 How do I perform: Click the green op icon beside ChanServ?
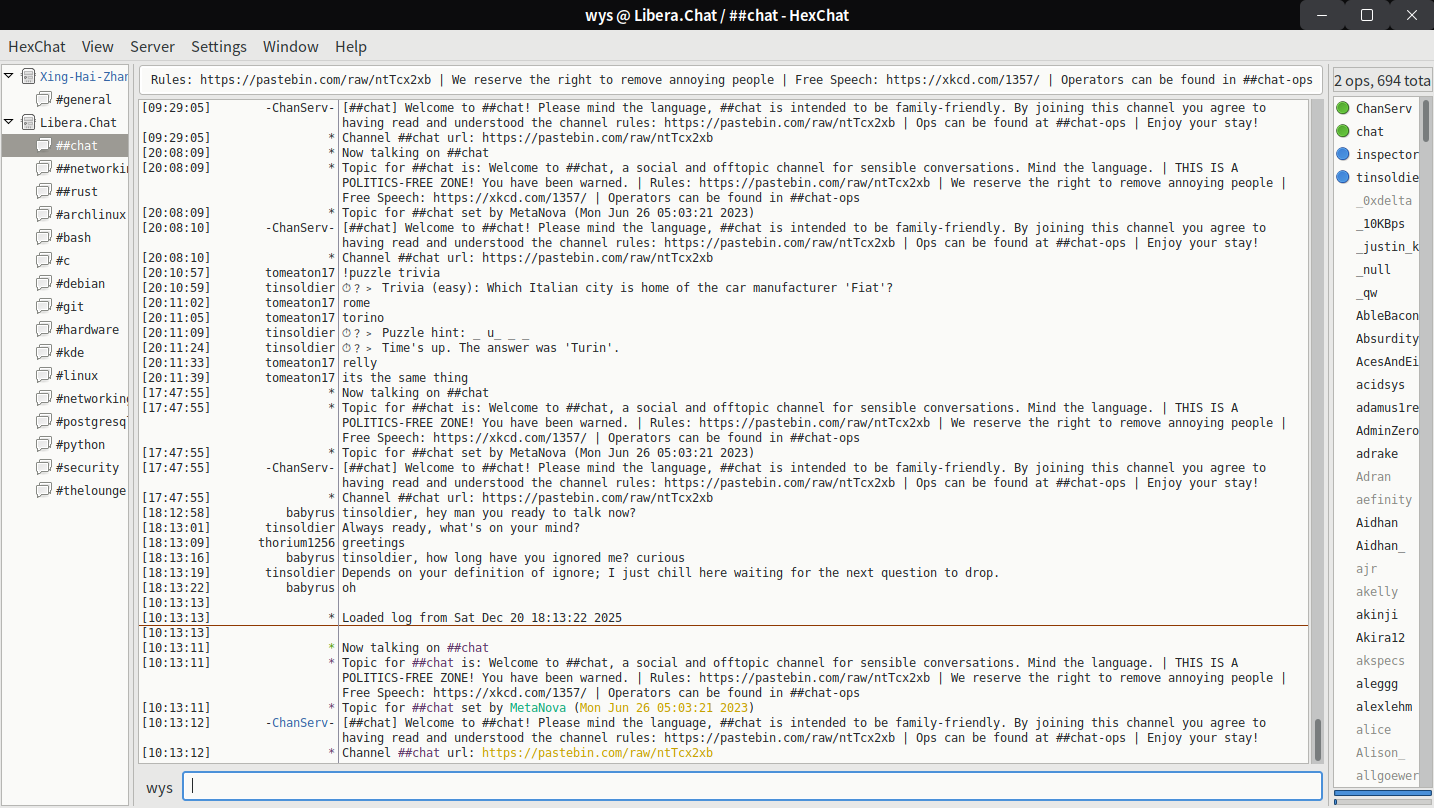(1343, 108)
